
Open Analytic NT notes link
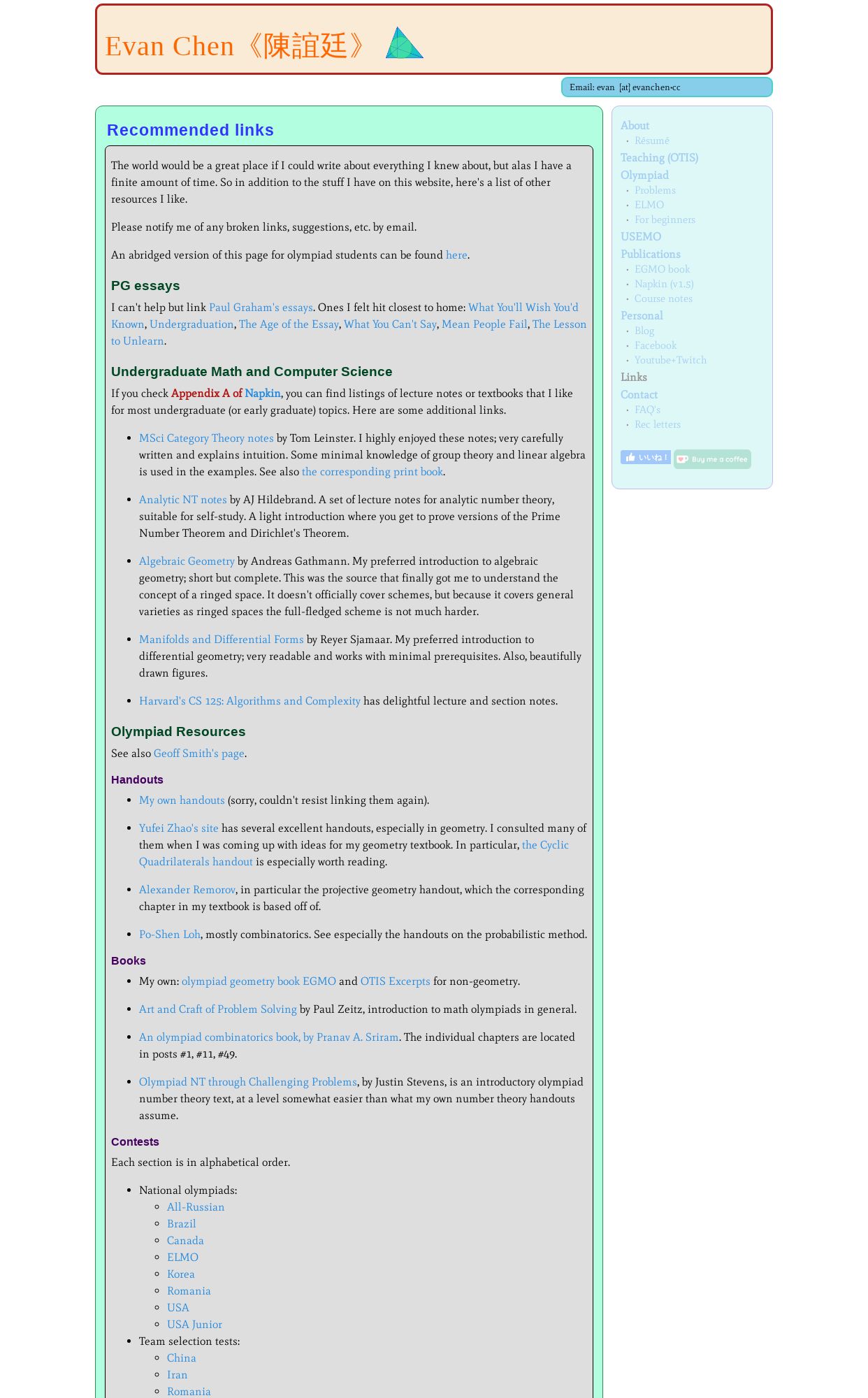pos(183,500)
